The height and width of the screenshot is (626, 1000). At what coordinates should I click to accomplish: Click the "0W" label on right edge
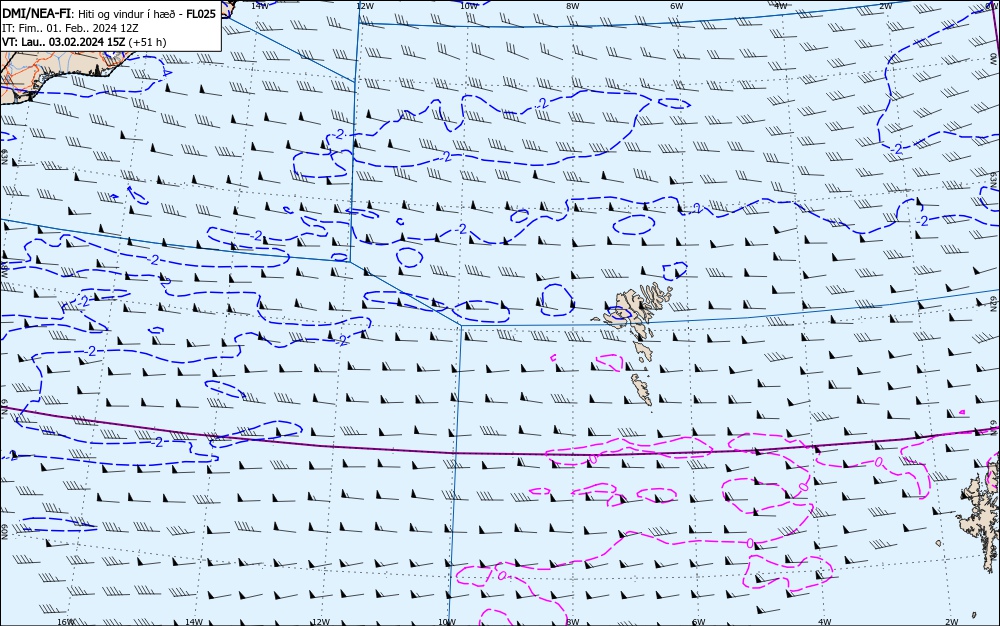click(994, 57)
